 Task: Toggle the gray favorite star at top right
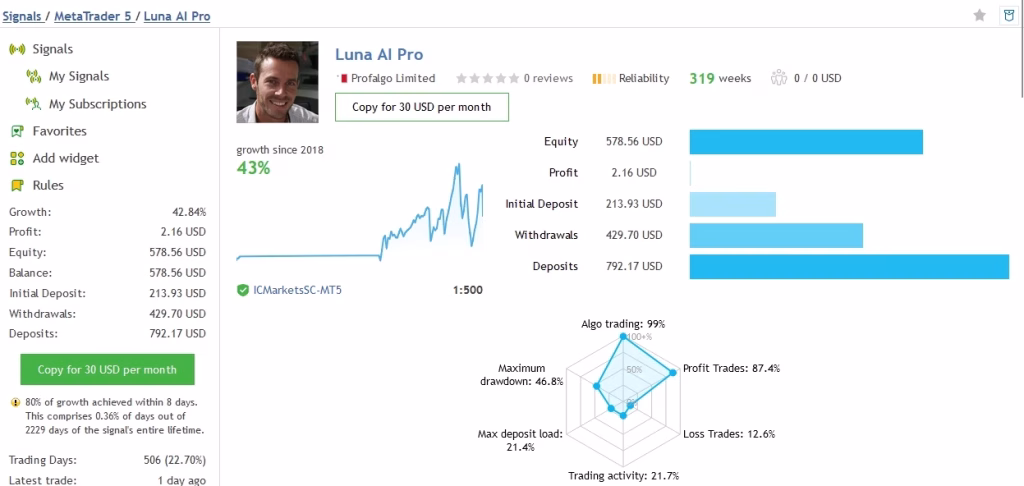pyautogui.click(x=980, y=15)
